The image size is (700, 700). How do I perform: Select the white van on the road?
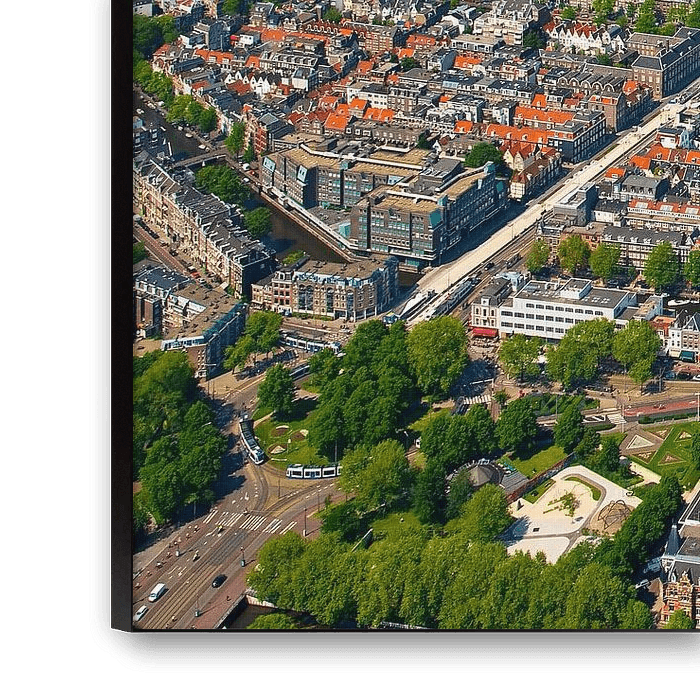click(157, 592)
